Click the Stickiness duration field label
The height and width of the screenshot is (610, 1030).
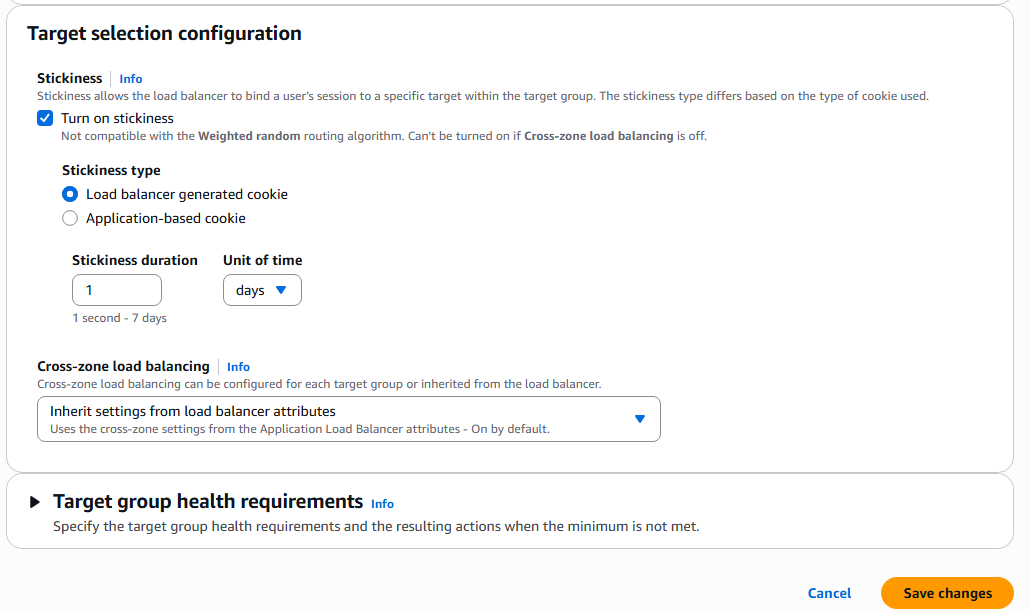tap(135, 260)
